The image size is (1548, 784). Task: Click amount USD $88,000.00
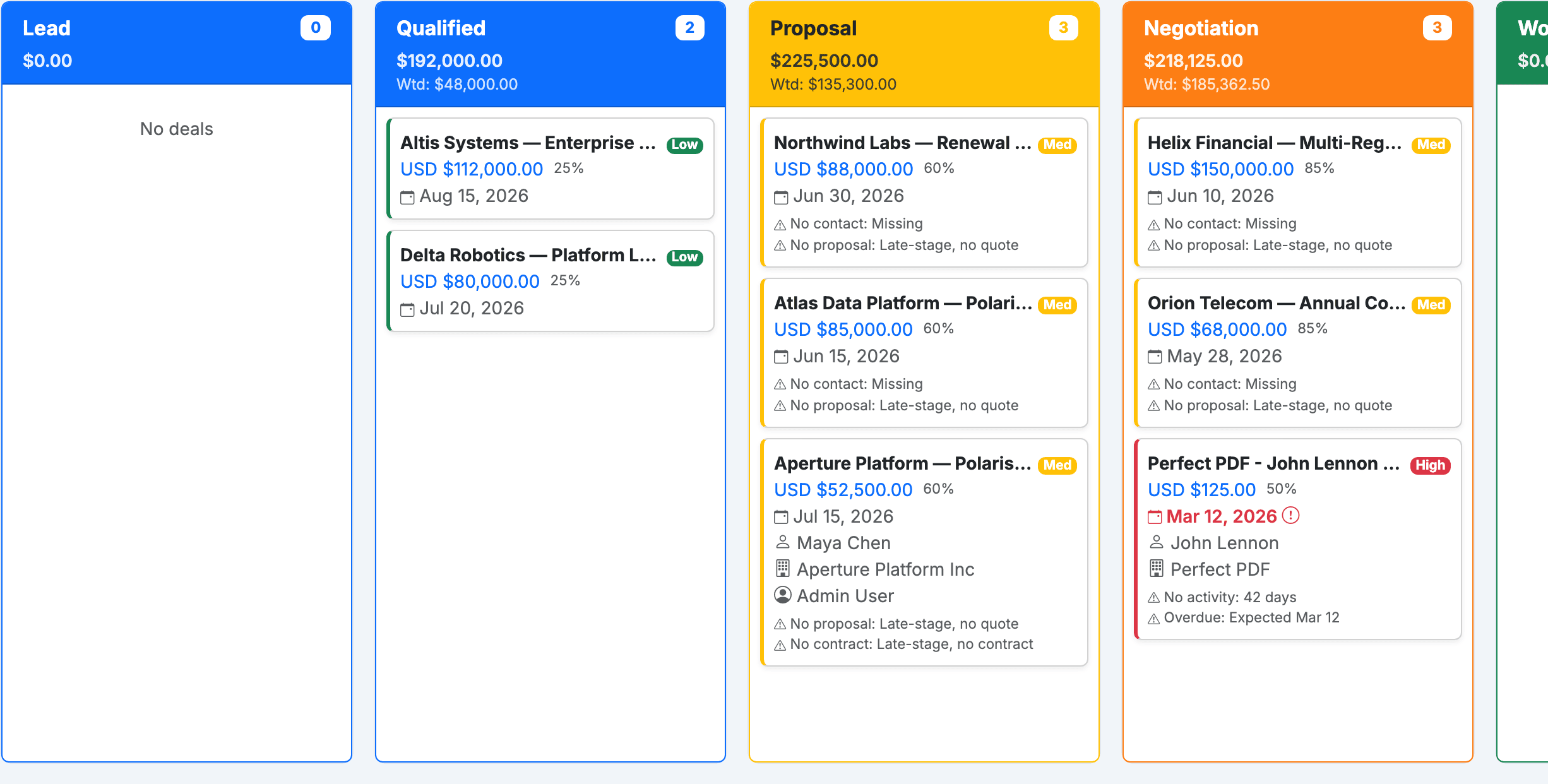843,169
